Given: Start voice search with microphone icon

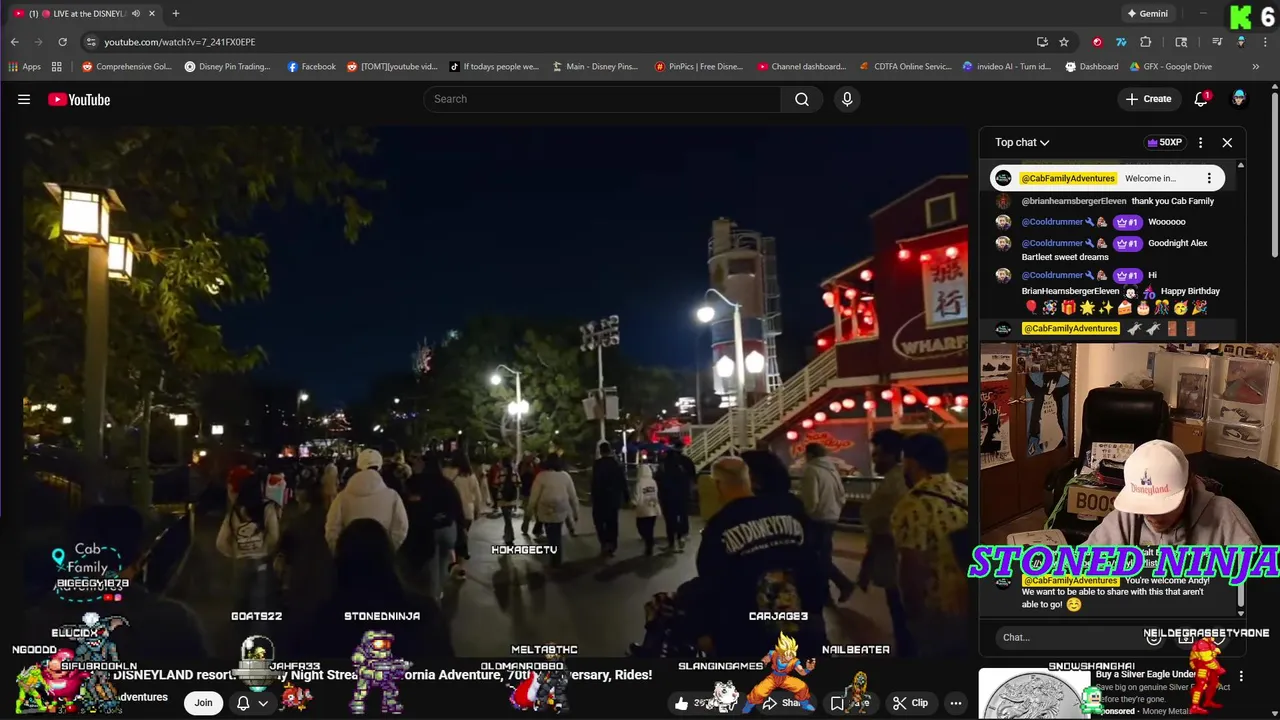Looking at the screenshot, I should pyautogui.click(x=847, y=99).
